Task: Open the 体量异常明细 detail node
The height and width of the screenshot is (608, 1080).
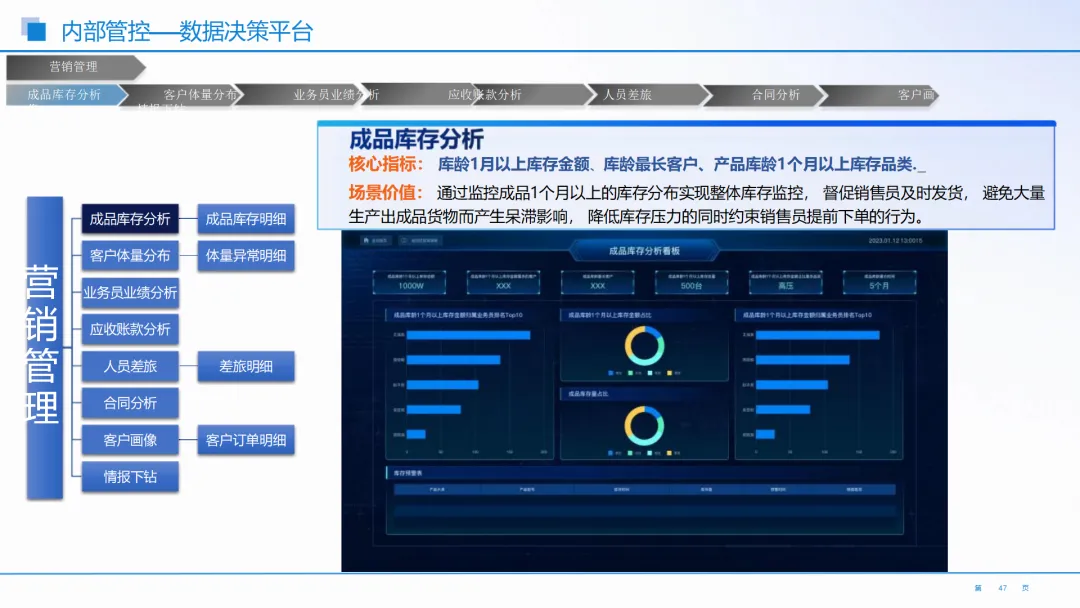Action: (246, 255)
